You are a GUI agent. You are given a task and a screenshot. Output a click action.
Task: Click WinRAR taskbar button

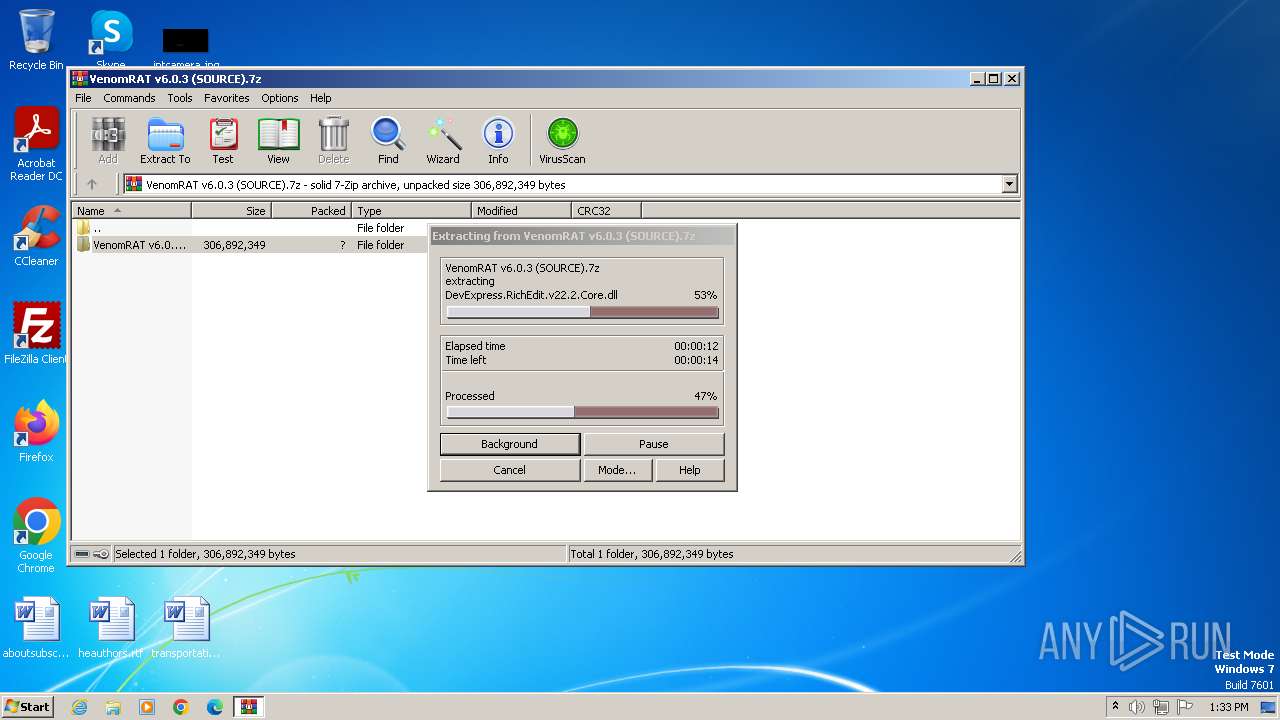coord(249,707)
